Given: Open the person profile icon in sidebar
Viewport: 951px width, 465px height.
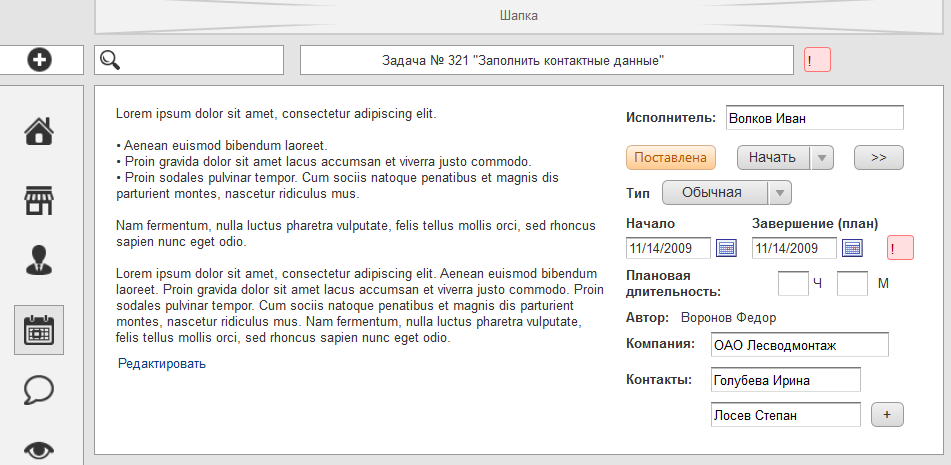Looking at the screenshot, I should (x=39, y=262).
